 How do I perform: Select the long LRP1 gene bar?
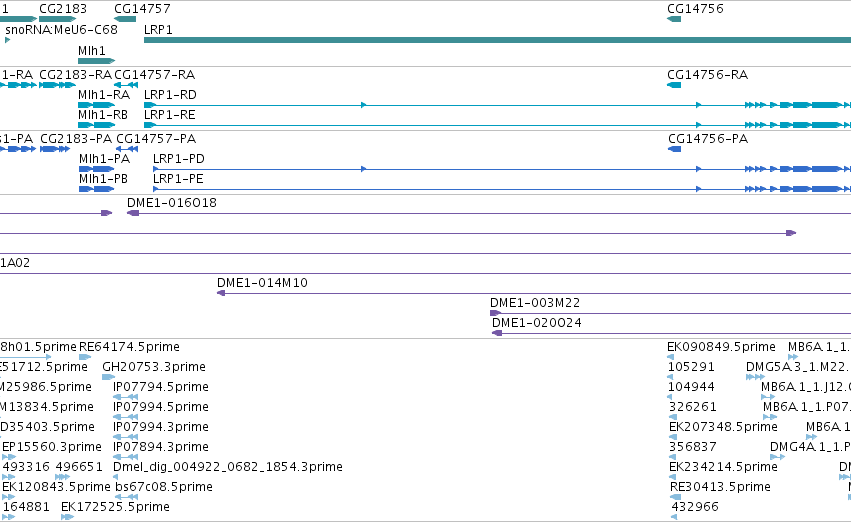pos(497,40)
